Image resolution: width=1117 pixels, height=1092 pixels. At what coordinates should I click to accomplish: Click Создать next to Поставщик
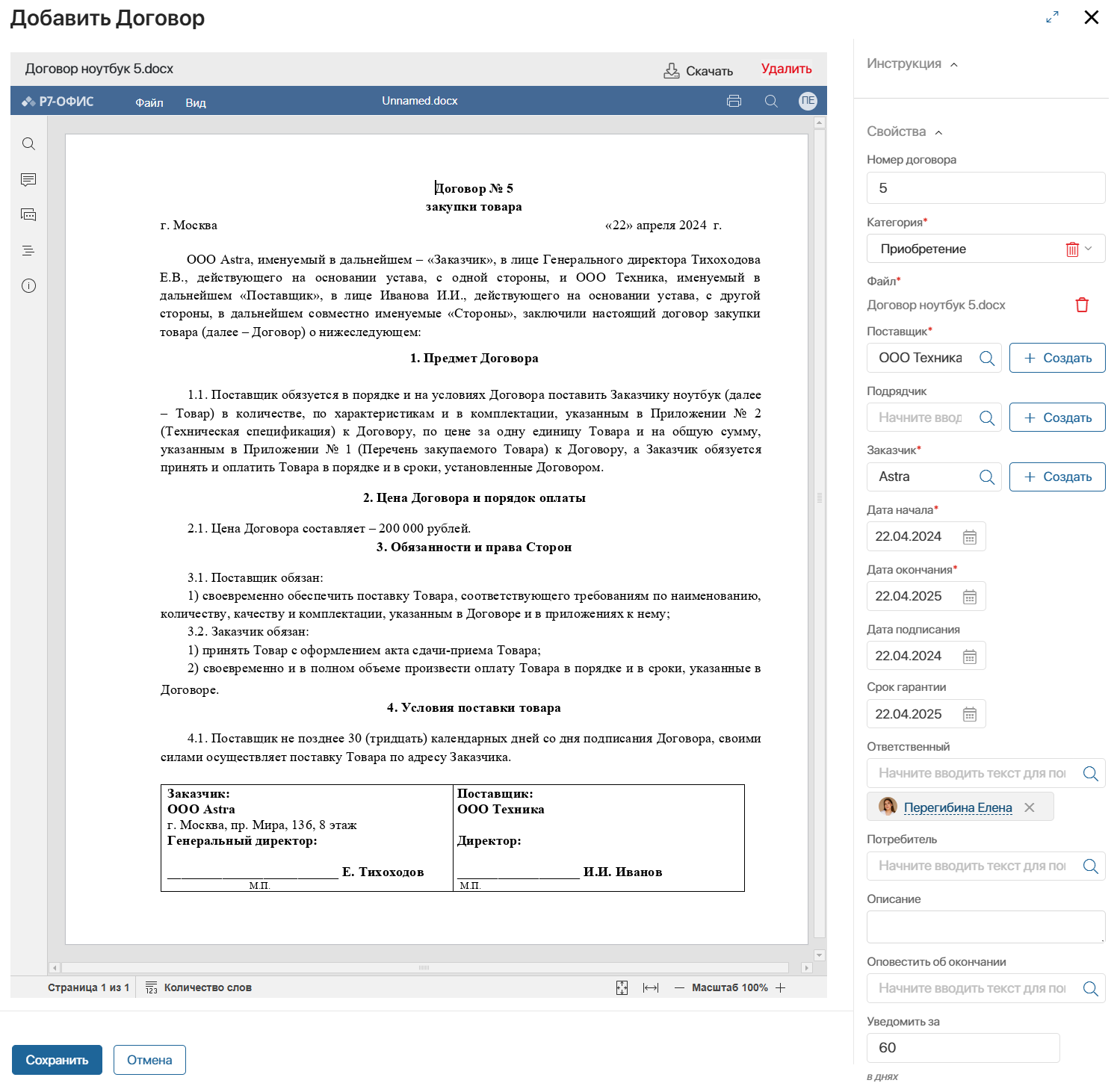[1057, 358]
